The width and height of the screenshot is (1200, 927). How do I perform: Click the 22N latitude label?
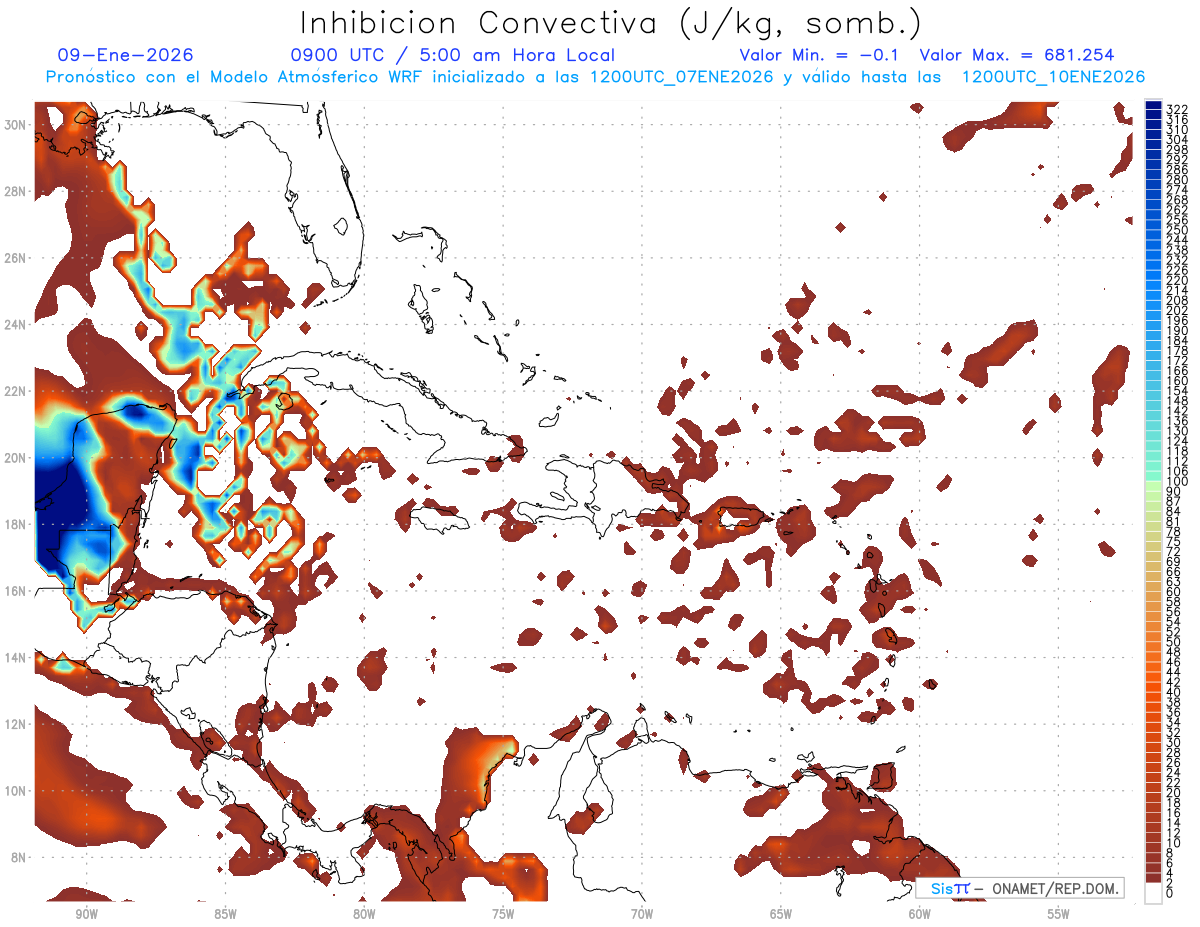15,391
